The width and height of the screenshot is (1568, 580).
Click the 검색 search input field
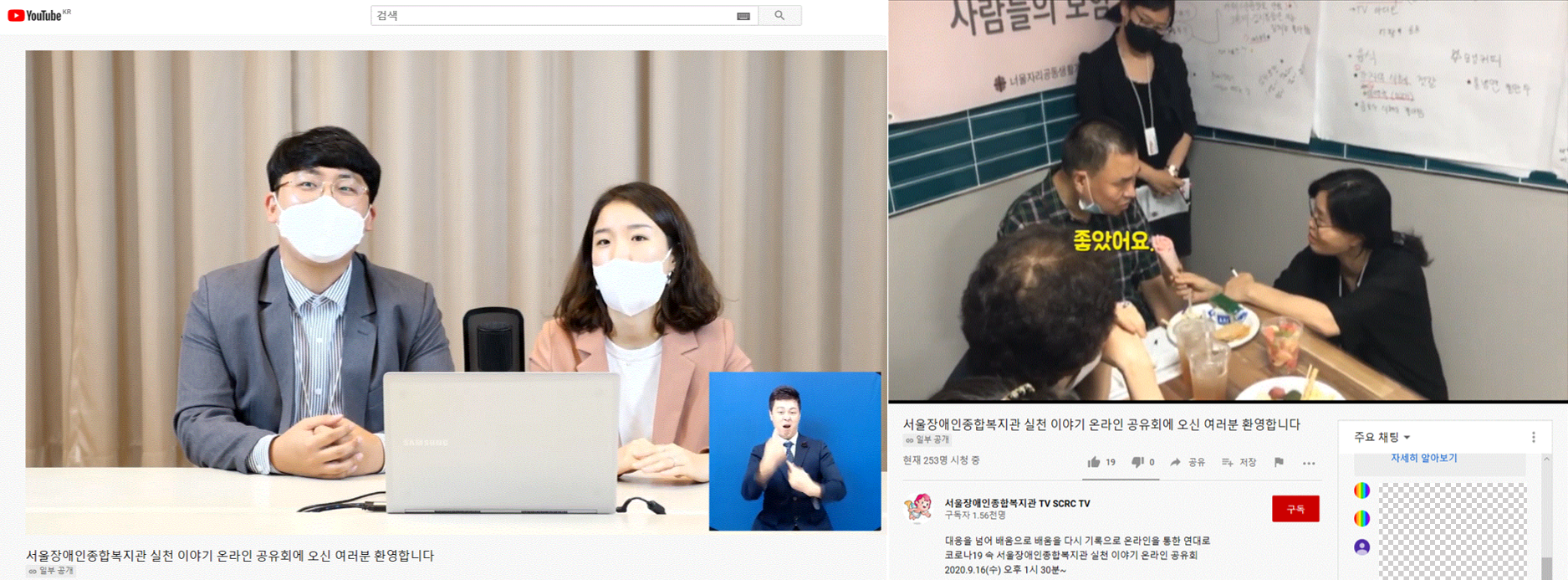552,16
